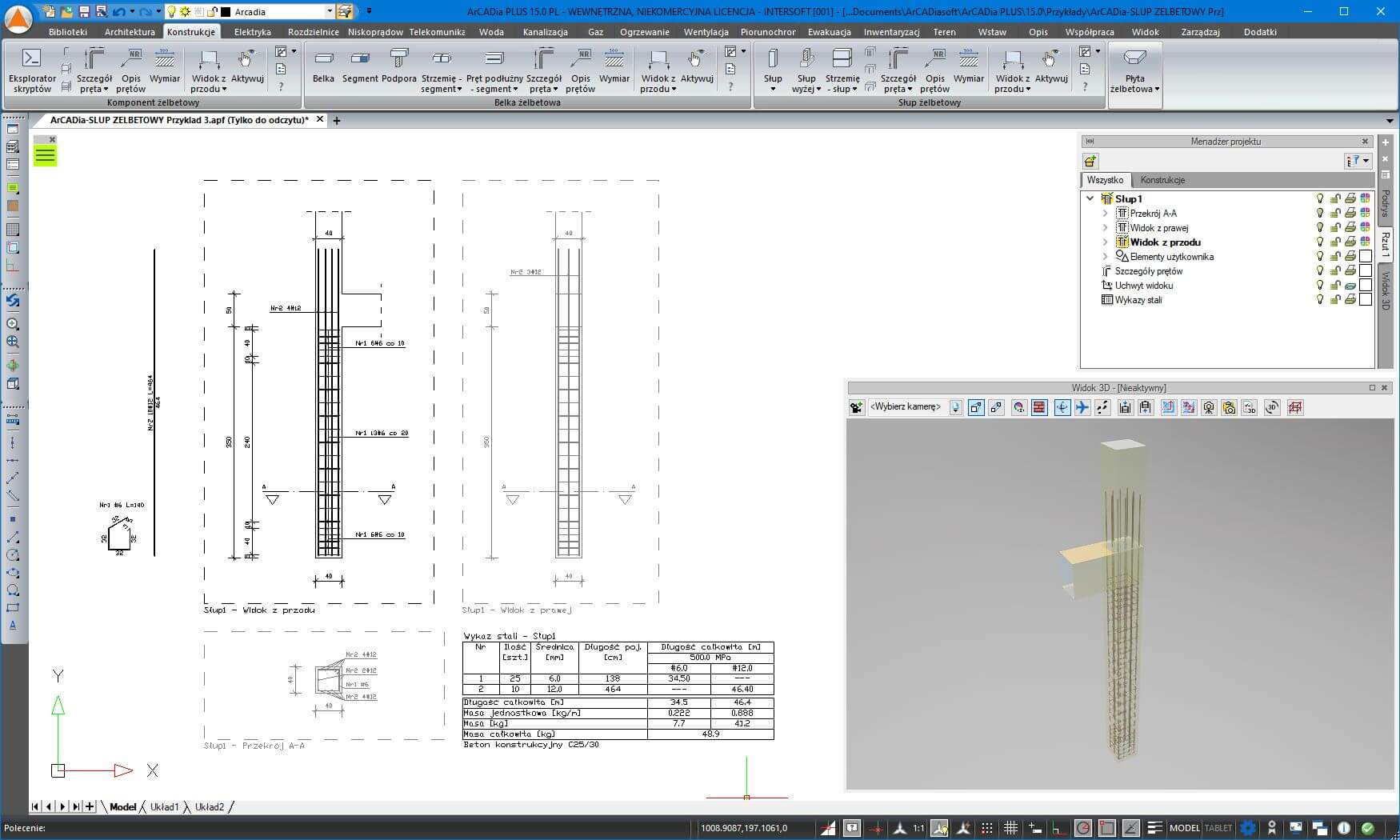This screenshot has width=1400, height=840.
Task: Expand the Przekrój A-A tree node
Action: point(1106,213)
